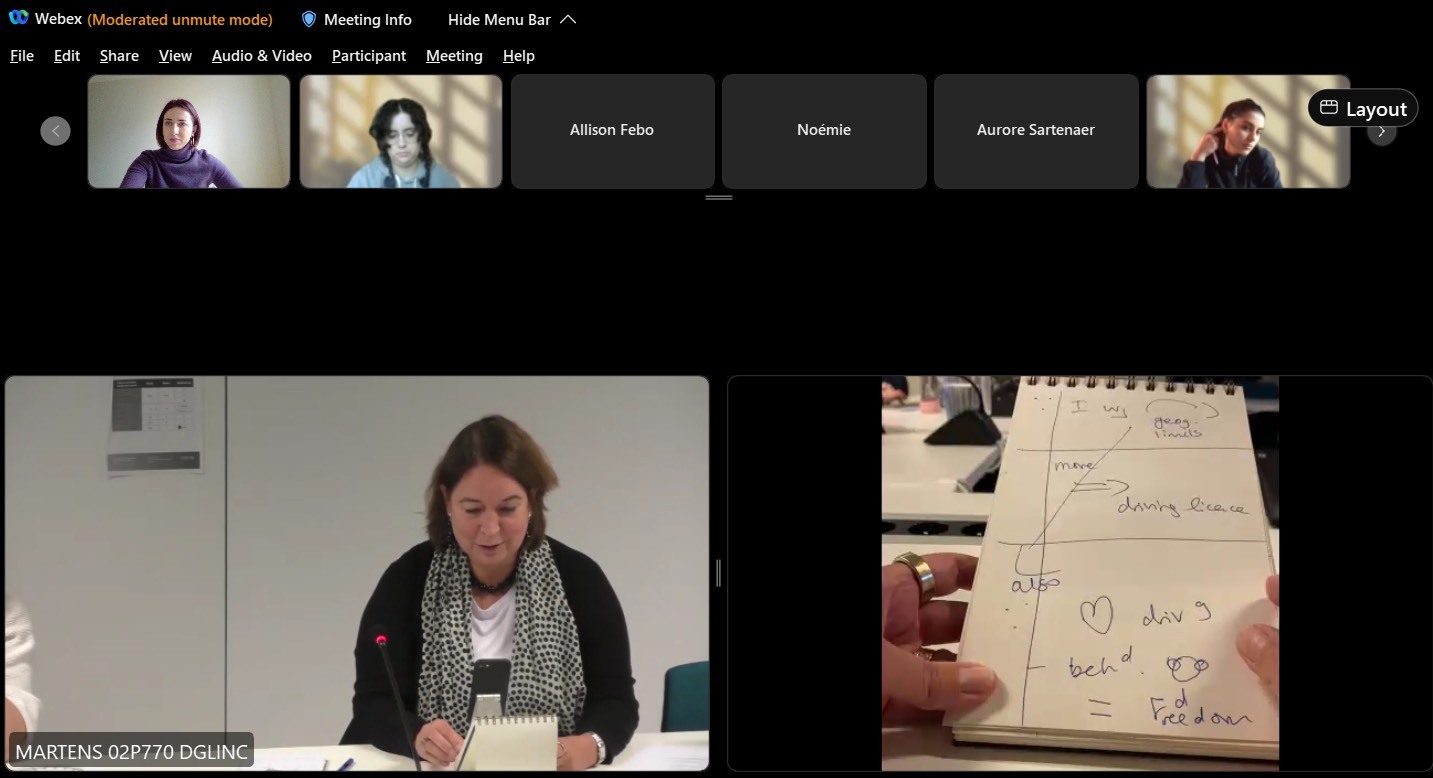The image size is (1433, 778).
Task: Open the View menu
Action: (x=175, y=56)
